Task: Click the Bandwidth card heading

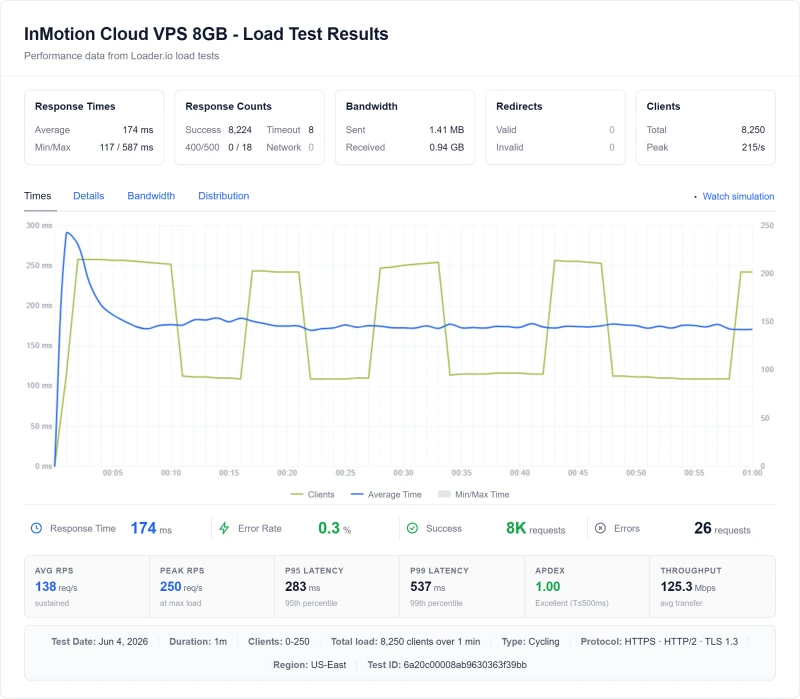Action: pyautogui.click(x=371, y=106)
